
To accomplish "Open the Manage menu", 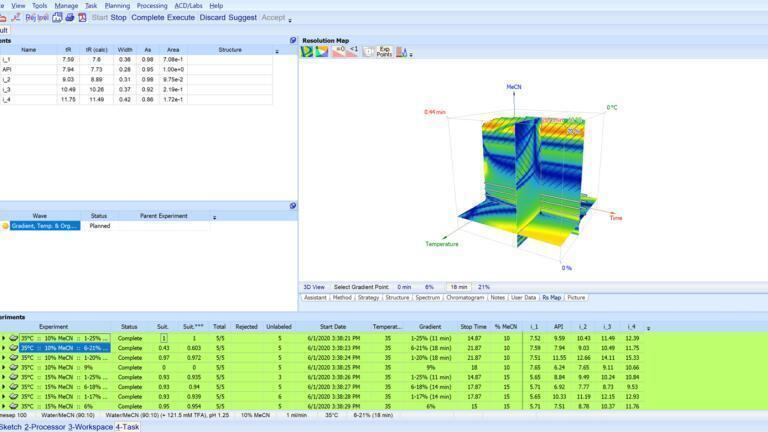I will coord(66,5).
